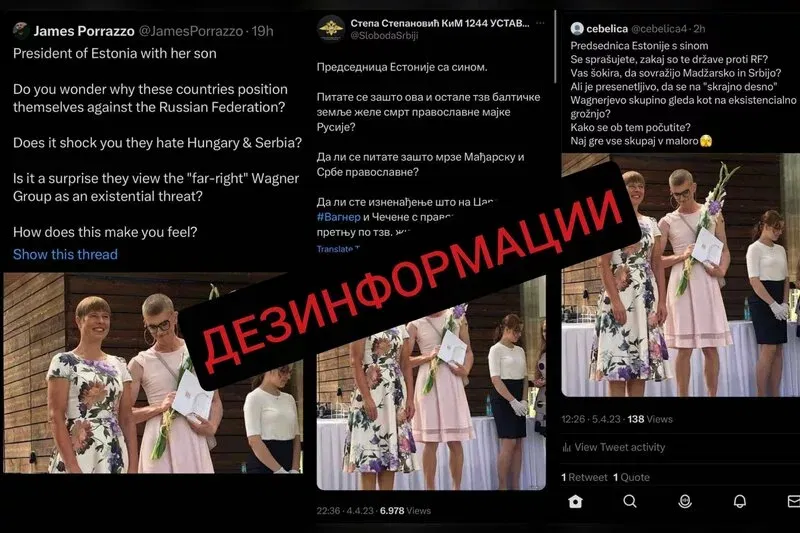Click the bar chart icon beside View Tweet activity
The width and height of the screenshot is (800, 533).
coord(566,447)
